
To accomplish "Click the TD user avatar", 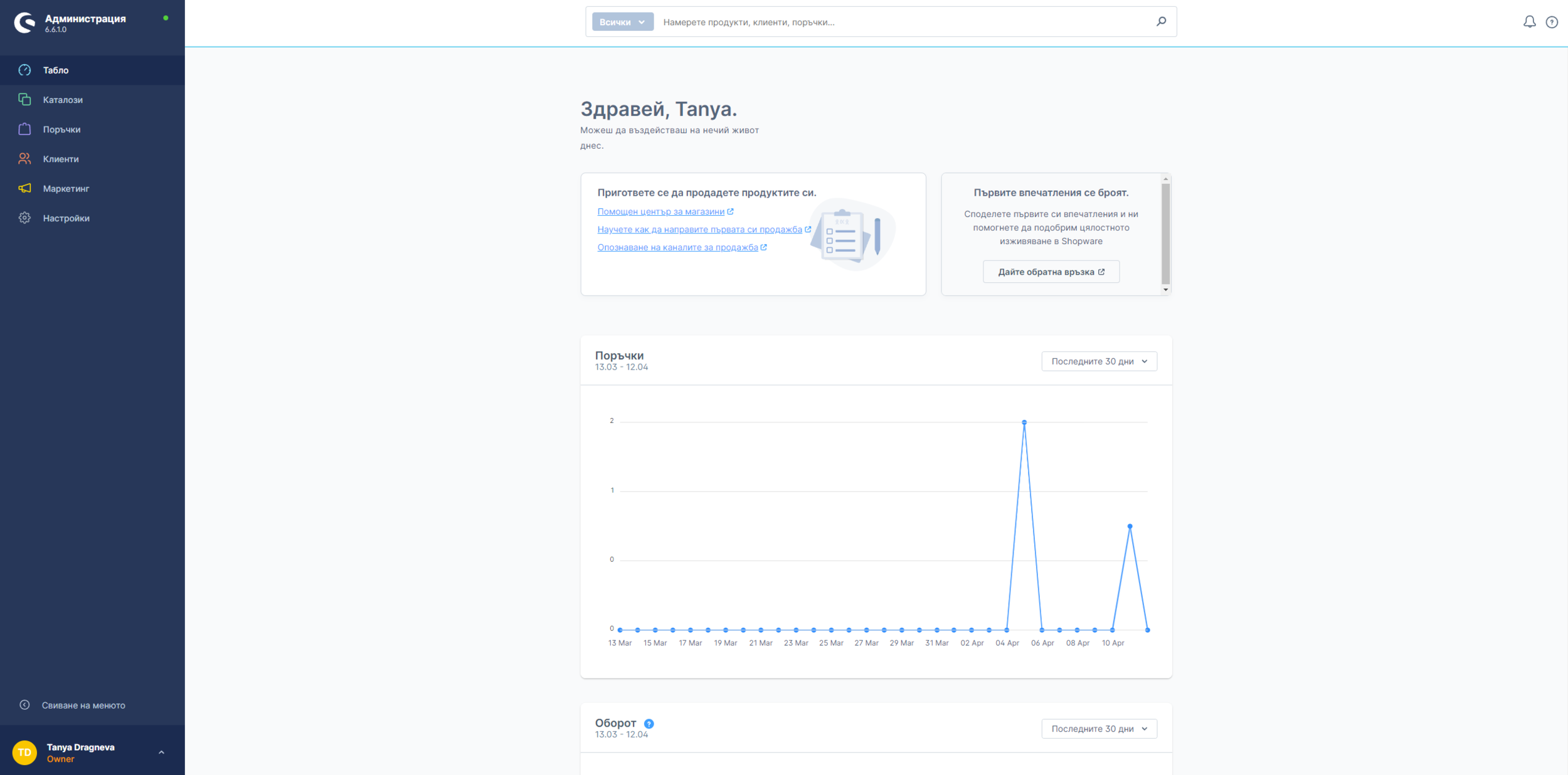I will [24, 752].
